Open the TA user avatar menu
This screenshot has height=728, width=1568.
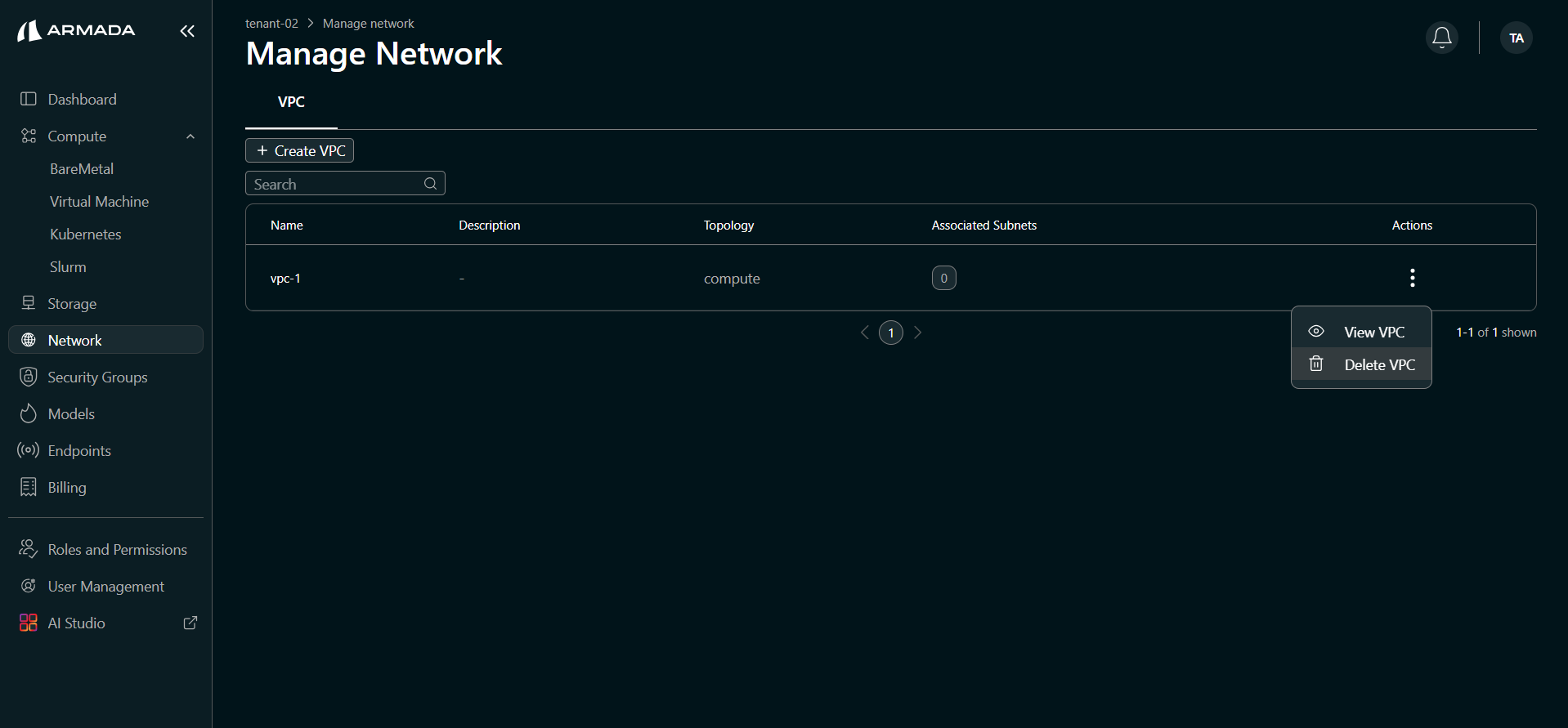click(x=1516, y=38)
